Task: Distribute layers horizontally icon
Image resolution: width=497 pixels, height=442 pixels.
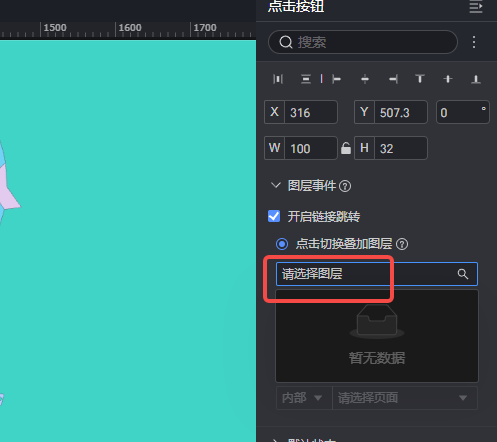Action: click(278, 79)
